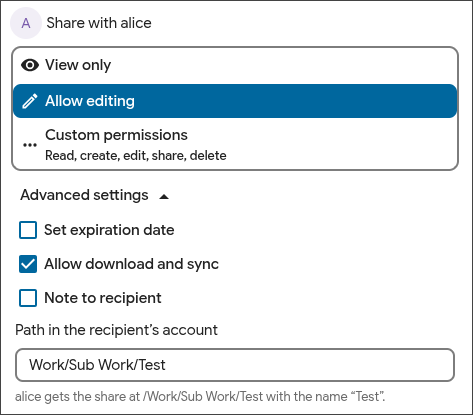Select the View only permission
Image resolution: width=473 pixels, height=415 pixels.
[x=235, y=65]
